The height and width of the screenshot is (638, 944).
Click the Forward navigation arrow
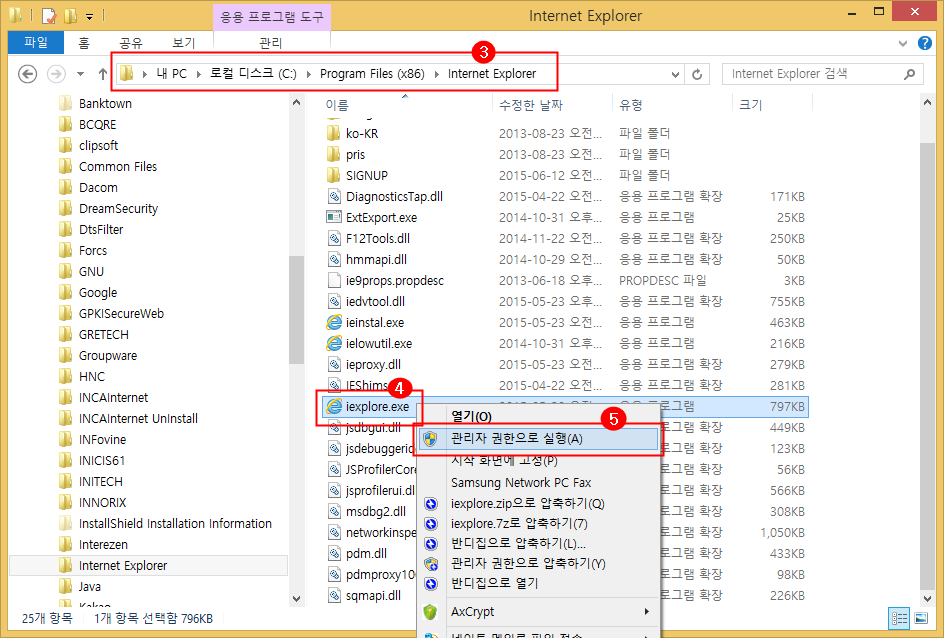56,74
